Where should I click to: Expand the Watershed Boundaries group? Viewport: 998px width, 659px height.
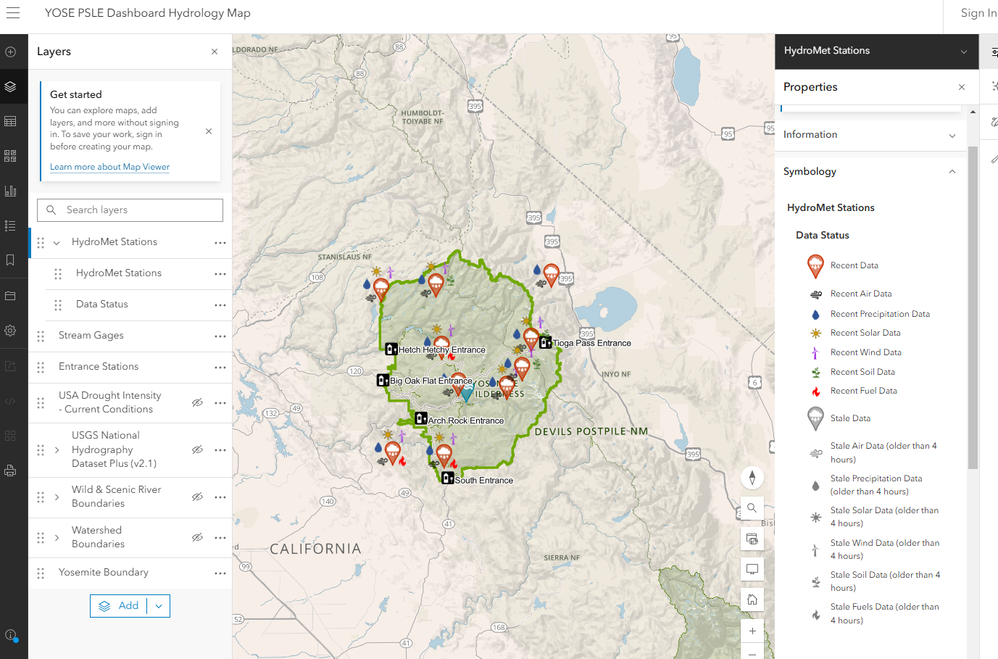(57, 537)
